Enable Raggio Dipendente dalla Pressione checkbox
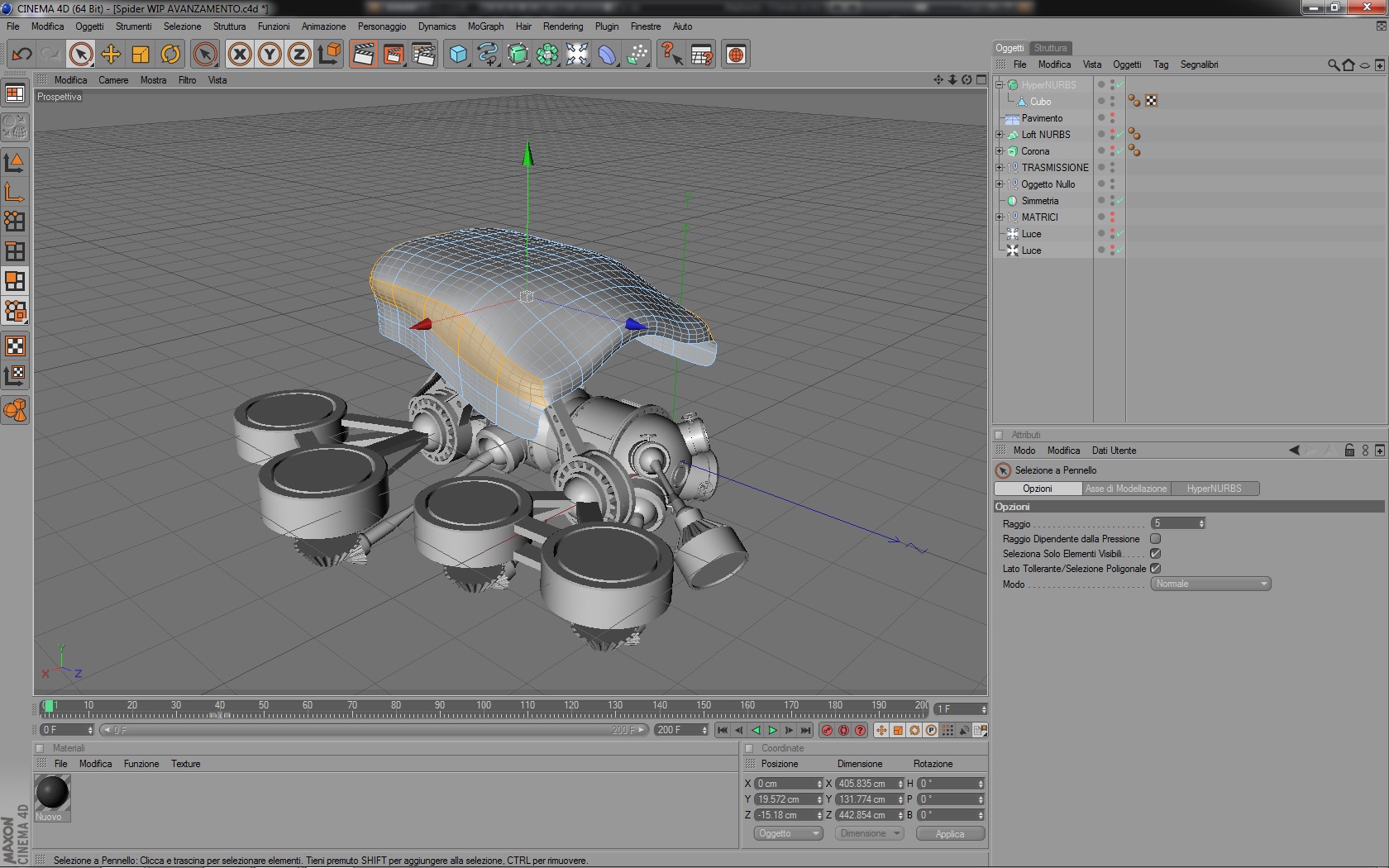The width and height of the screenshot is (1389, 868). (x=1156, y=538)
